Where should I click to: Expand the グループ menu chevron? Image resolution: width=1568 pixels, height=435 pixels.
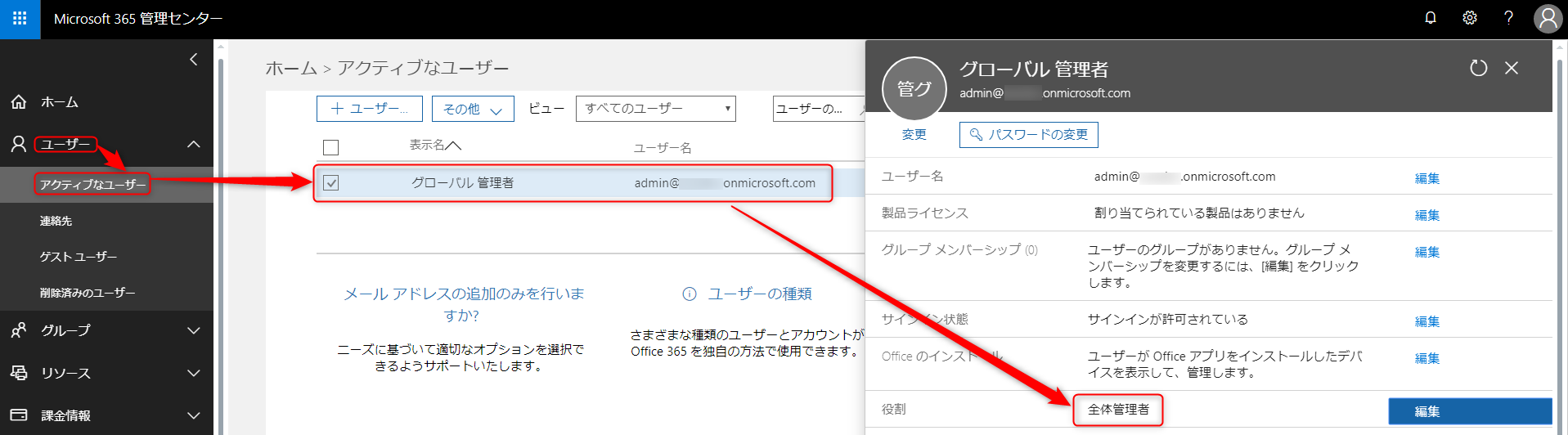194,331
